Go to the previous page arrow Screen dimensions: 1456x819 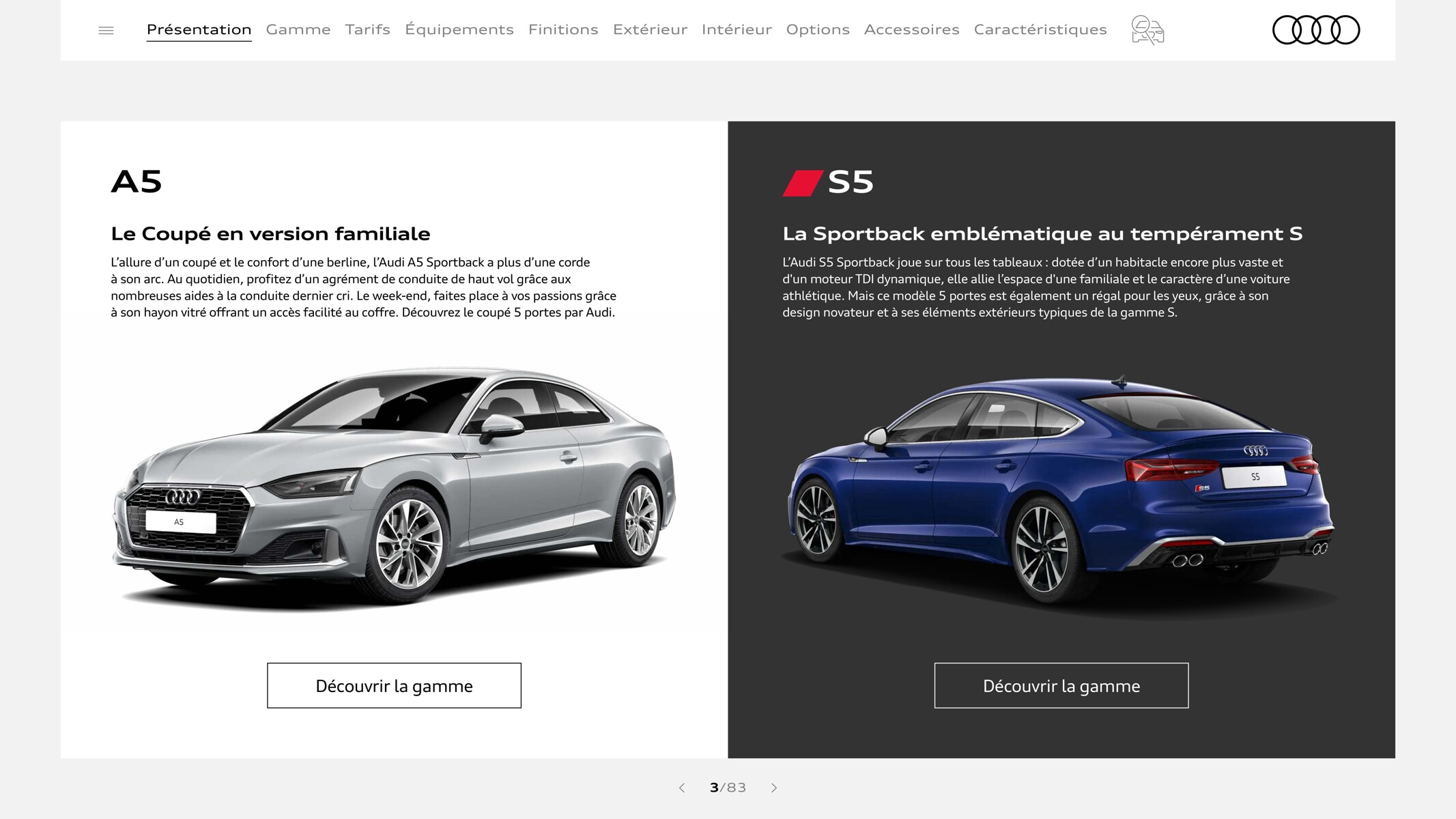tap(681, 788)
